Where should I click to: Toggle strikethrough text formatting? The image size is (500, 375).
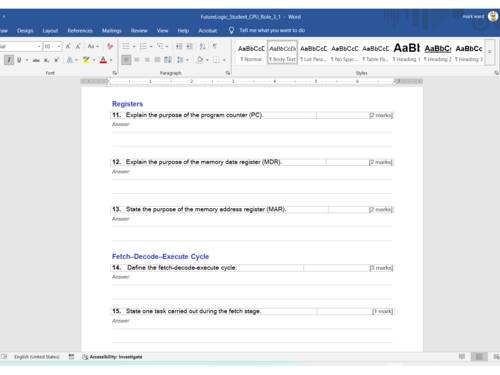36,60
